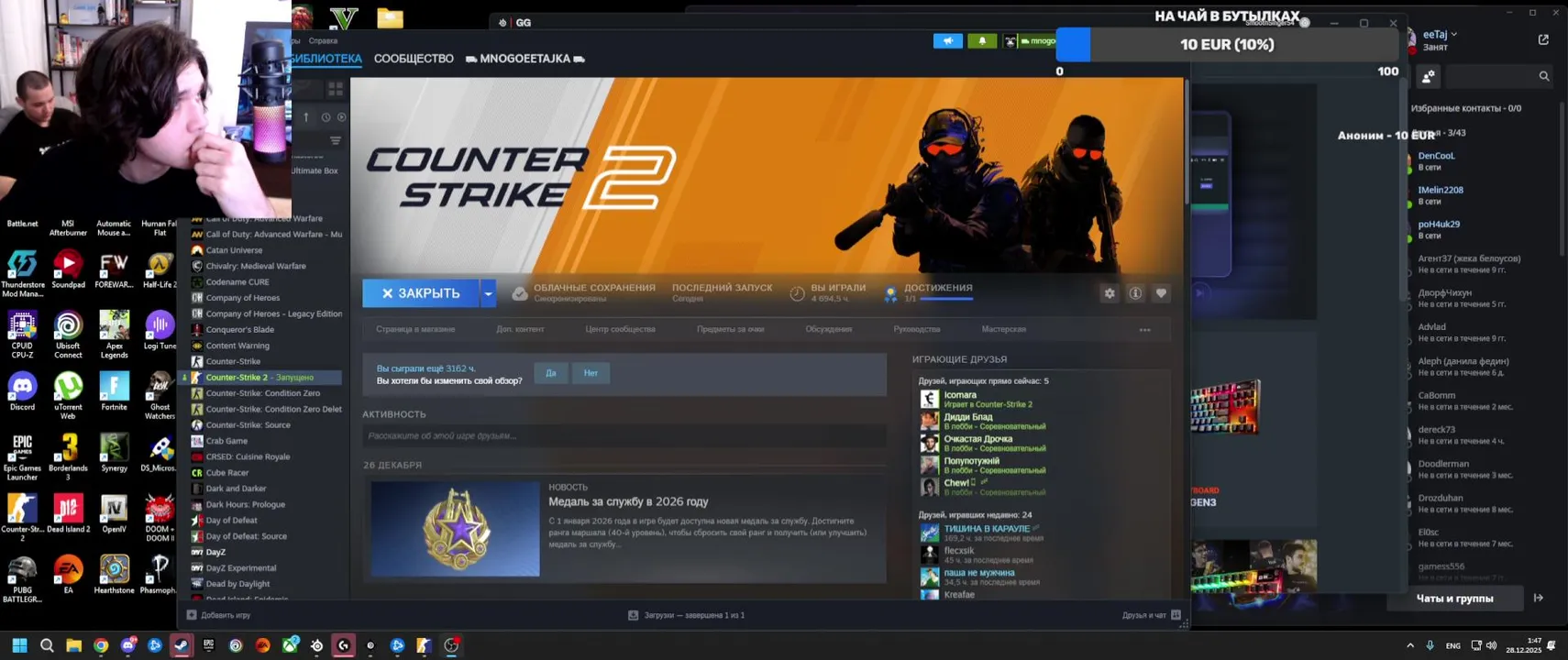The height and width of the screenshot is (660, 1568).
Task: Open Windows Start menu
Action: coord(19,645)
